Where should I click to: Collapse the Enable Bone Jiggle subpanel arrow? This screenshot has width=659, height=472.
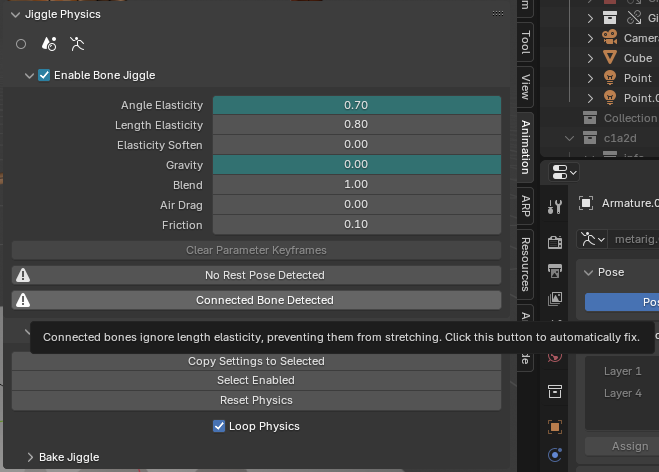[x=29, y=76]
